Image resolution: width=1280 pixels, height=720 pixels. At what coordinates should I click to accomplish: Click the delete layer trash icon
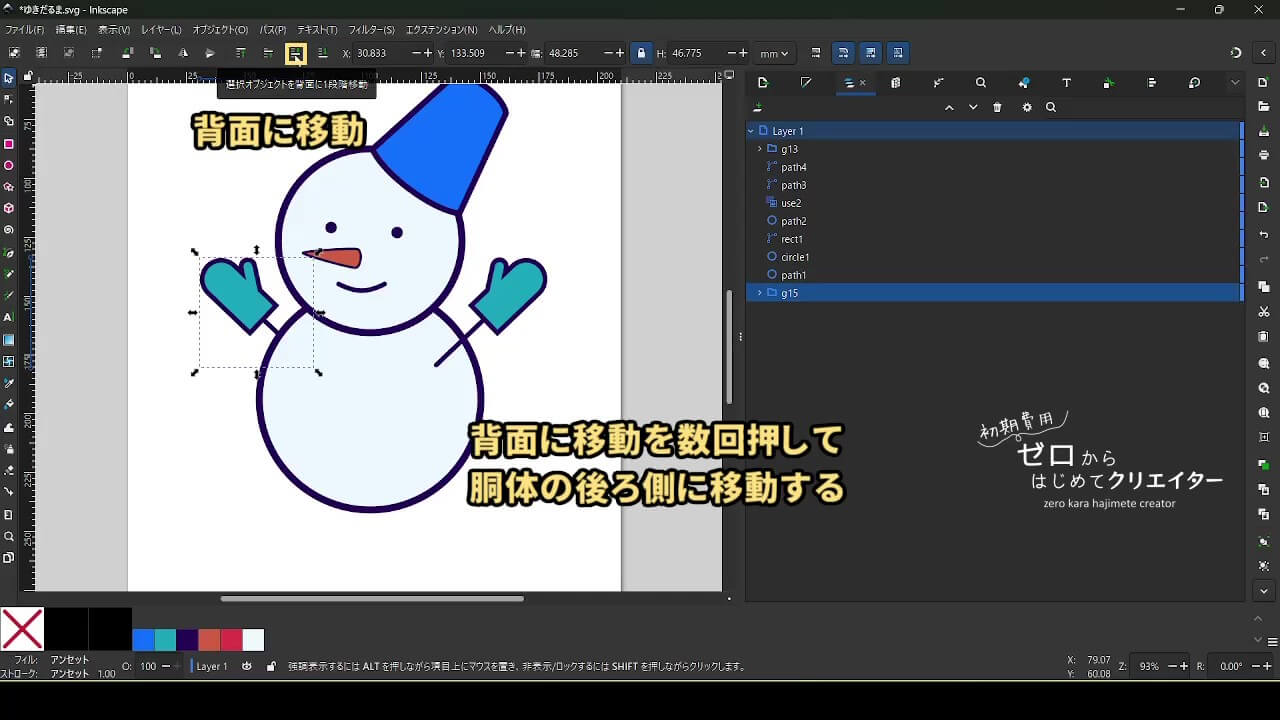click(x=997, y=107)
